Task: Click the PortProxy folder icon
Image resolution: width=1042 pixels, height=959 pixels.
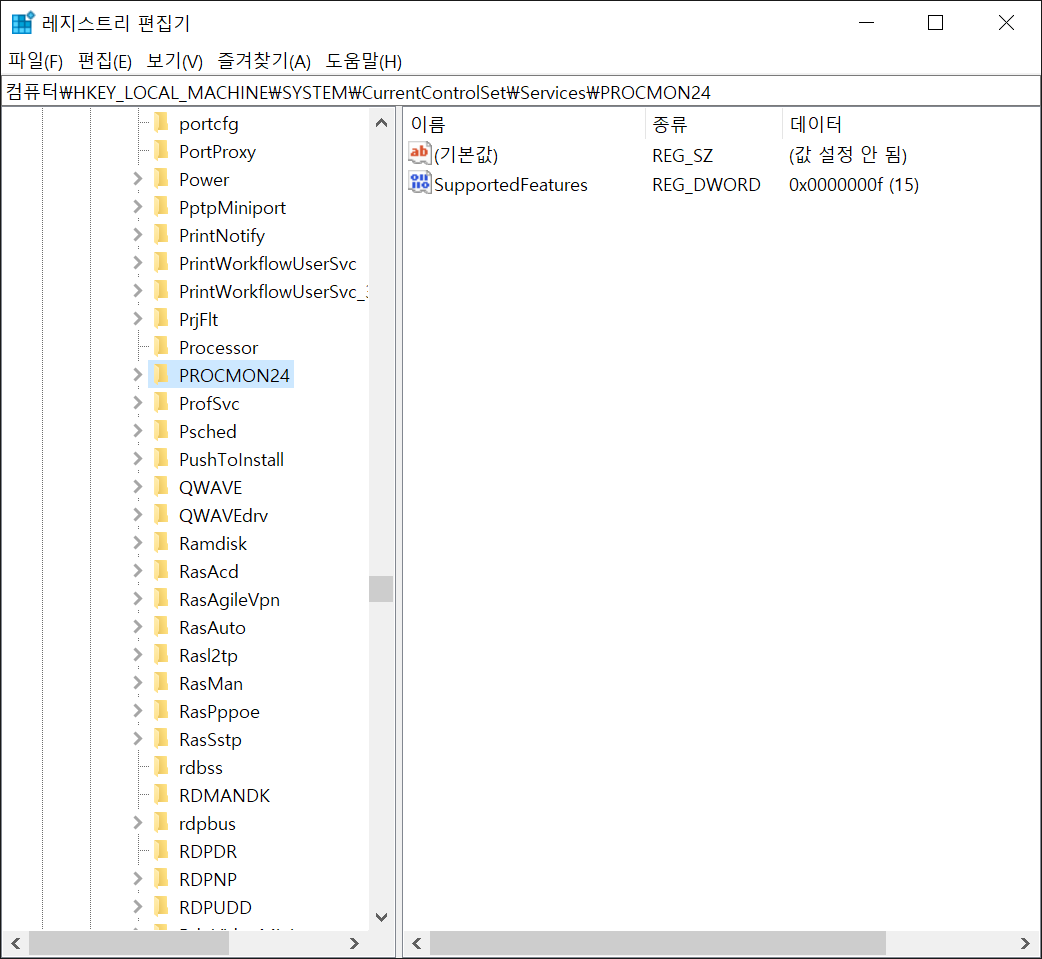Action: click(161, 151)
